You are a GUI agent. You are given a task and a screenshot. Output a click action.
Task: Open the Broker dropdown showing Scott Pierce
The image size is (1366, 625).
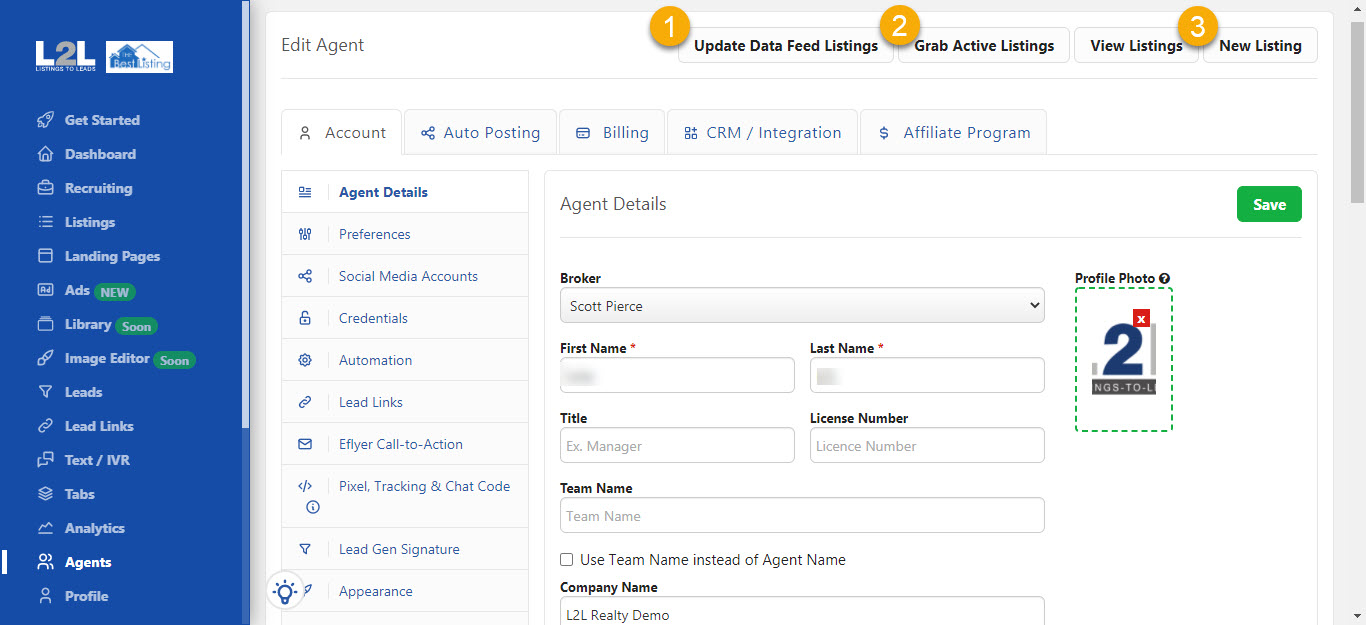click(802, 306)
